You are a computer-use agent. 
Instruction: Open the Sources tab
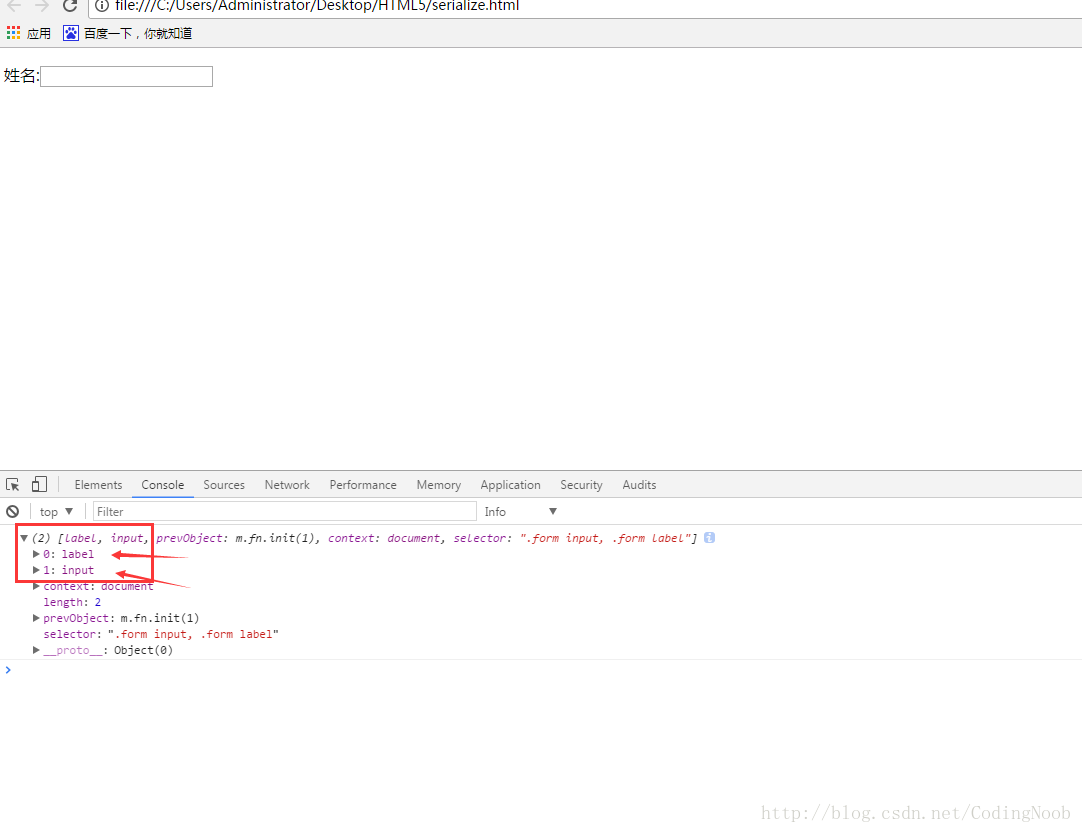point(224,485)
